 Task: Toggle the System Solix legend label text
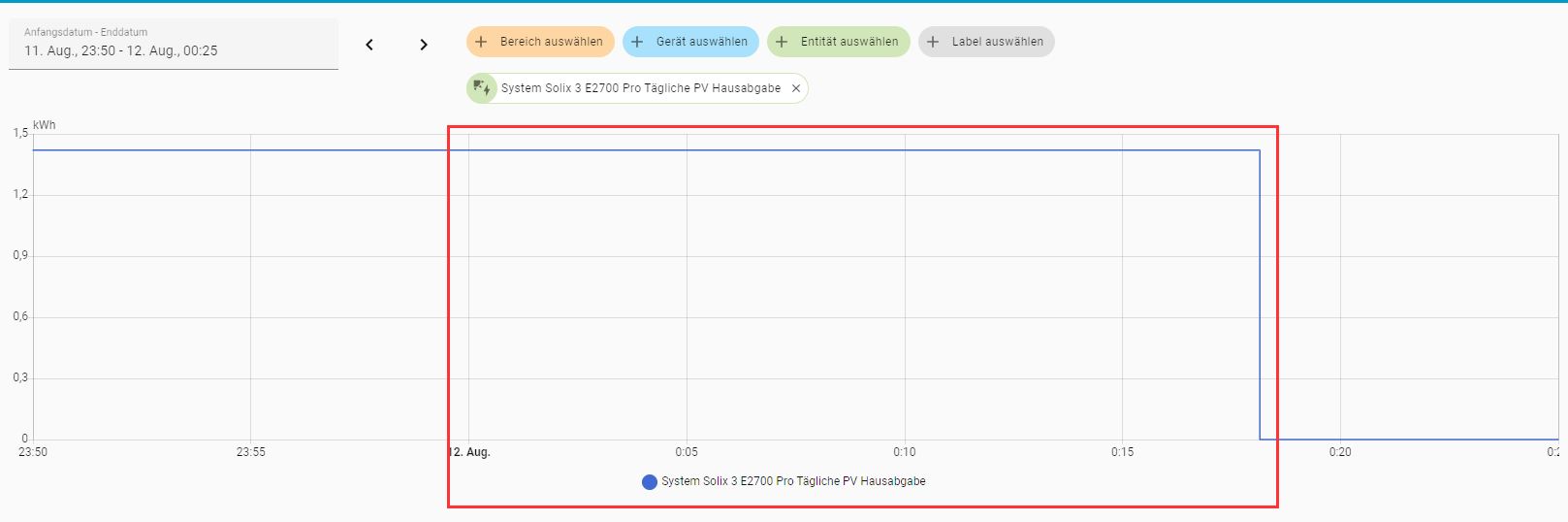pyautogui.click(x=793, y=481)
